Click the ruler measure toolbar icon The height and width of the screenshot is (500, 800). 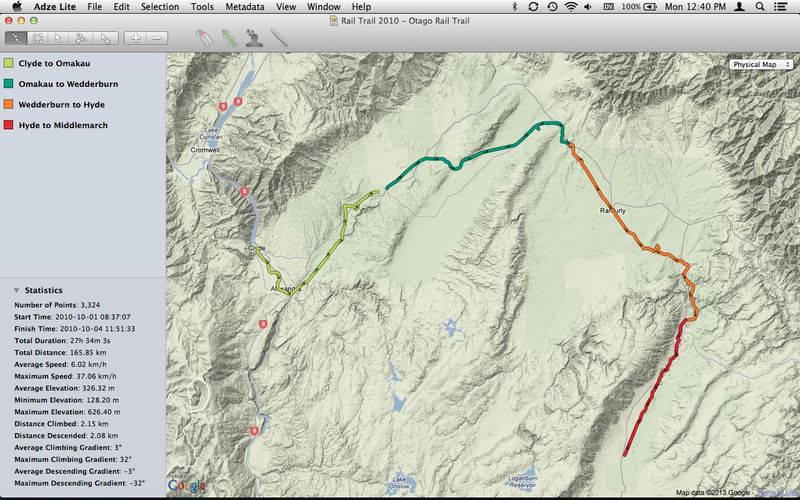click(x=279, y=38)
